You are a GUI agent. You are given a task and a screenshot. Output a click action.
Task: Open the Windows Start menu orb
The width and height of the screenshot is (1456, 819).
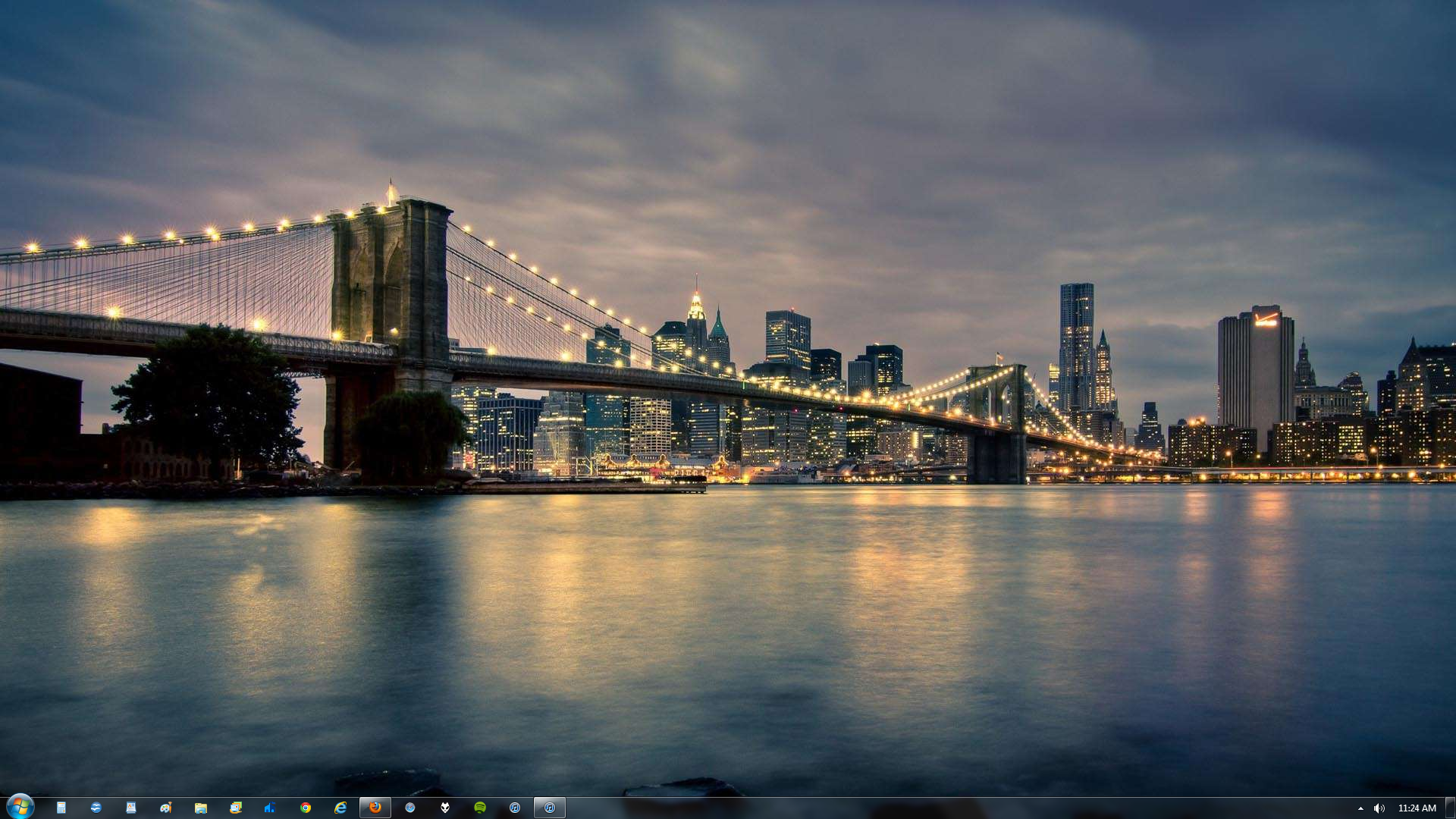(20, 806)
